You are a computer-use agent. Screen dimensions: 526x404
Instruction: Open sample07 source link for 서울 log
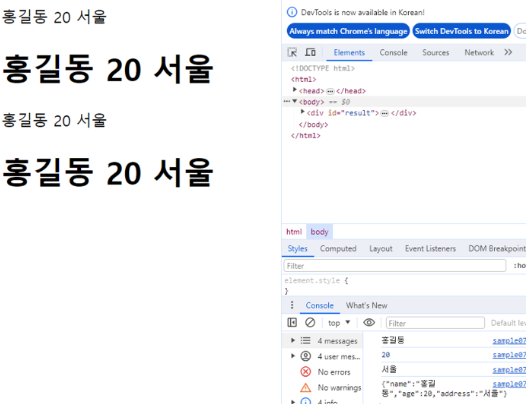pyautogui.click(x=509, y=370)
